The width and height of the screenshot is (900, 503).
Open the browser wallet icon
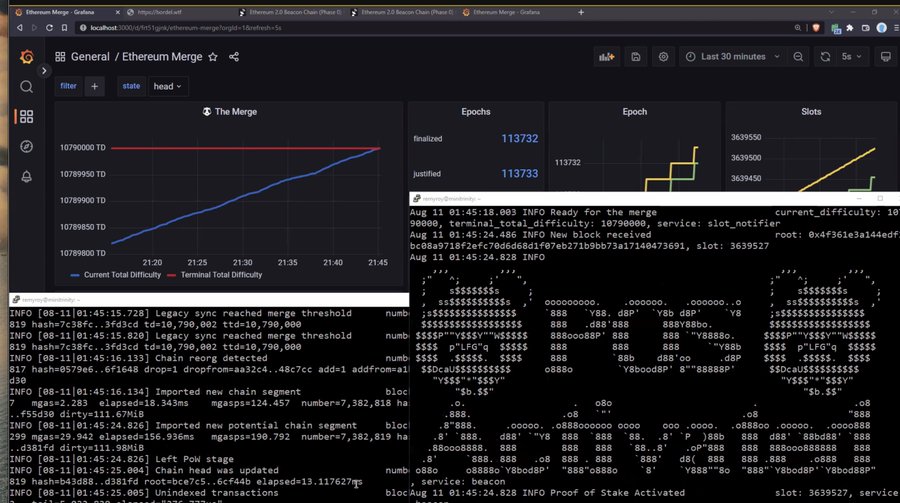coord(866,28)
